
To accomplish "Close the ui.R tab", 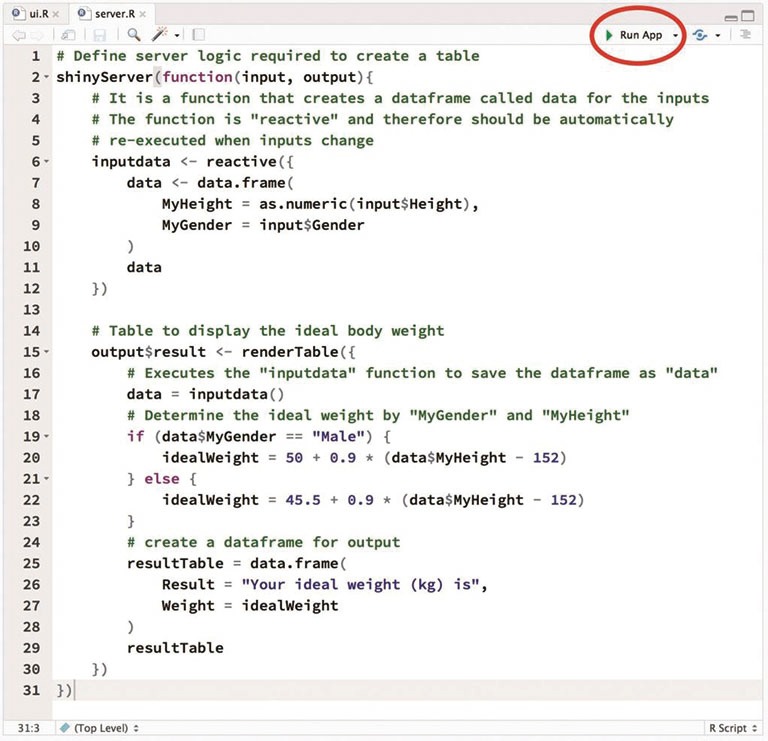I will [55, 13].
